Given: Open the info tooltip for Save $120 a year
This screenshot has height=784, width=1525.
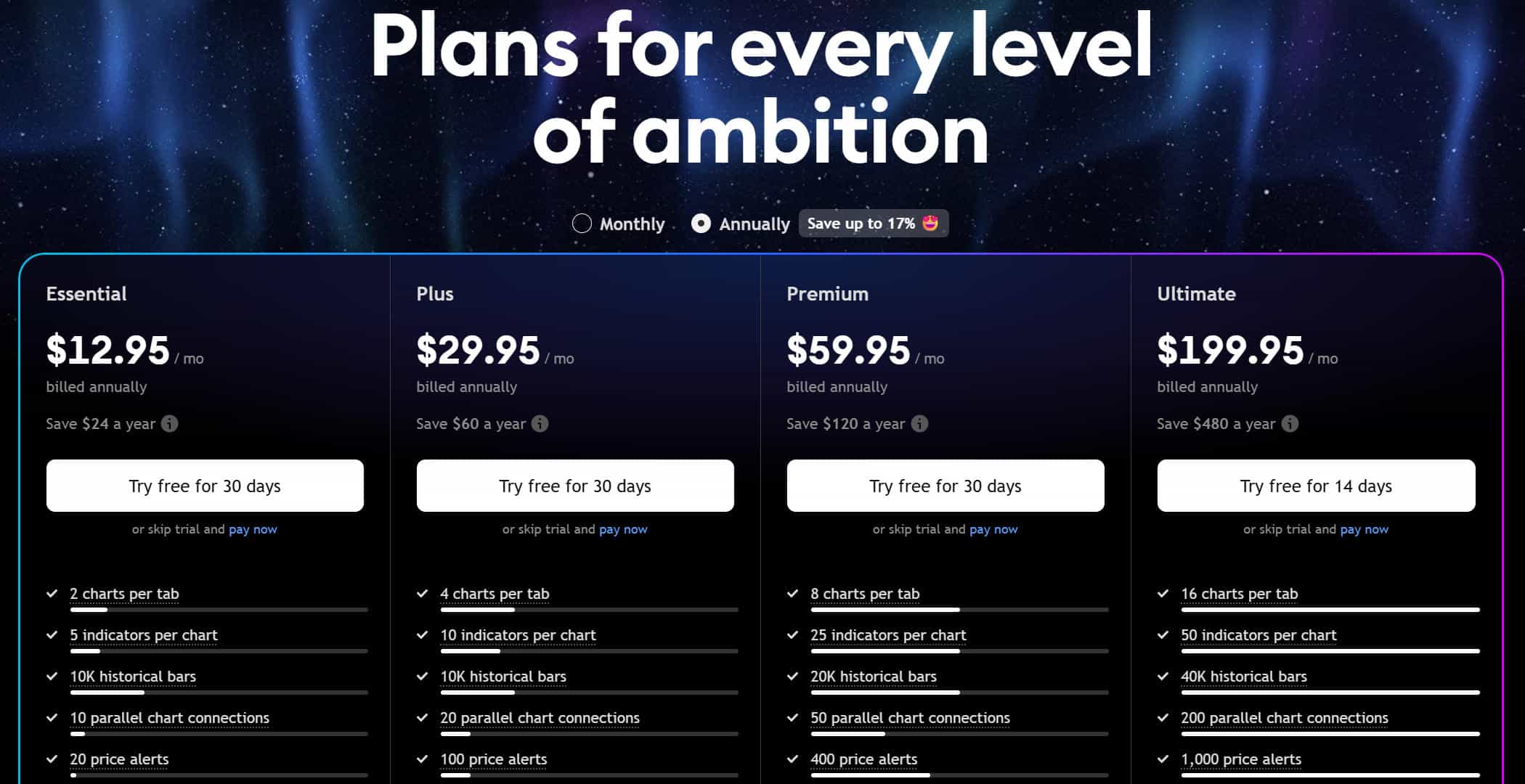Looking at the screenshot, I should (919, 424).
